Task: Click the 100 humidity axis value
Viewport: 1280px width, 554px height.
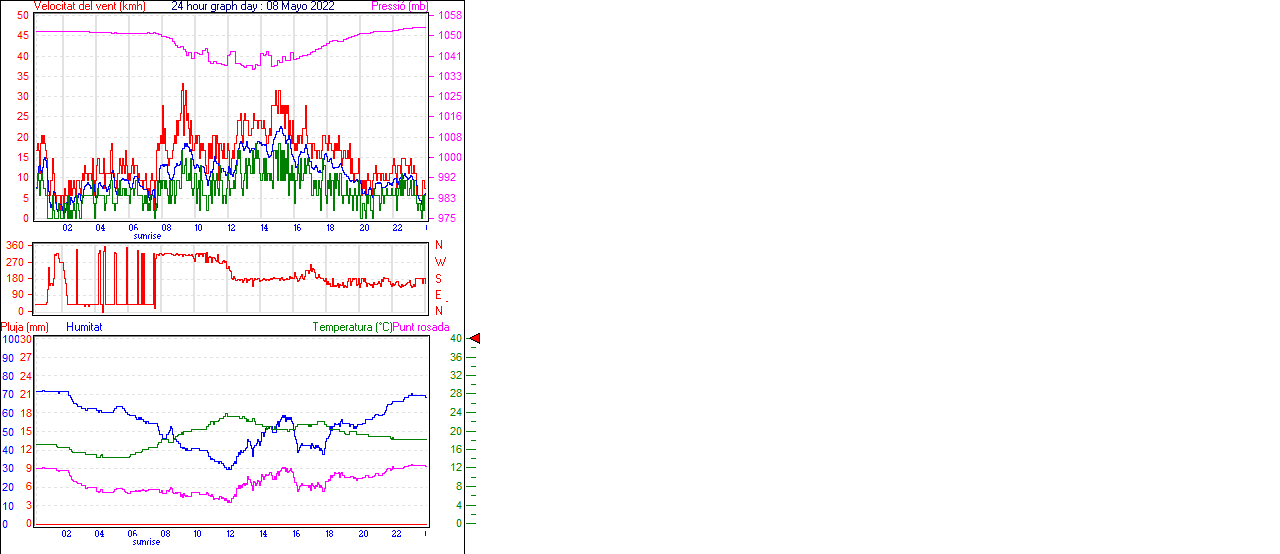Action: [x=8, y=339]
